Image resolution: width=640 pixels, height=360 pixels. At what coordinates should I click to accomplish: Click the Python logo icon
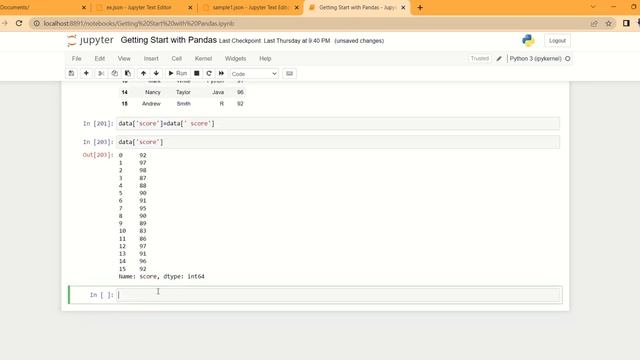528,40
